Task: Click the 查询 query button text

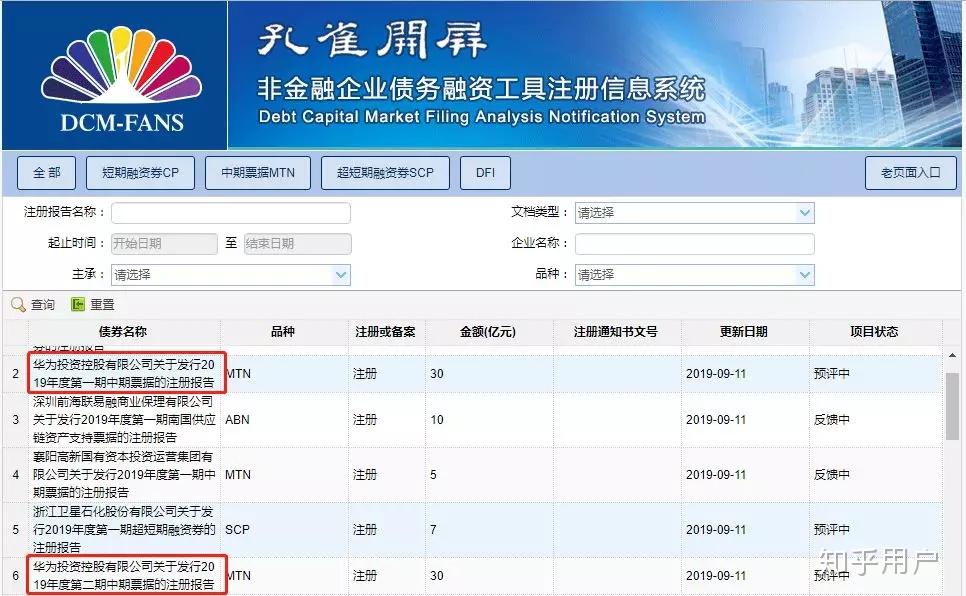Action: point(43,304)
